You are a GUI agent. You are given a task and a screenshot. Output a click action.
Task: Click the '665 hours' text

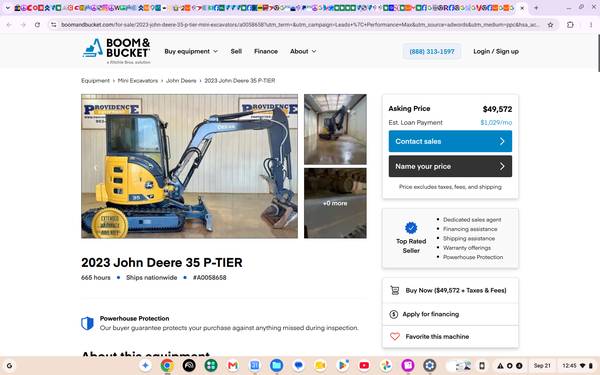tap(96, 277)
